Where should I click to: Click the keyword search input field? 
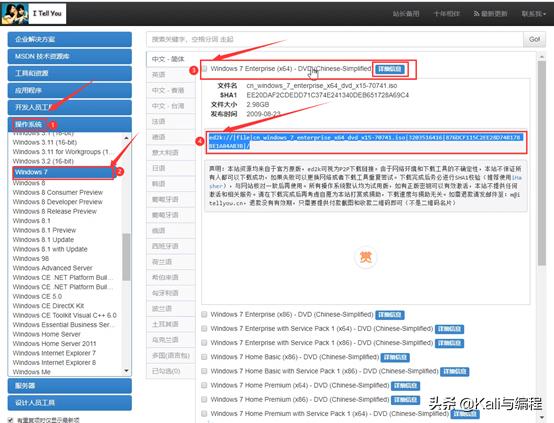click(x=335, y=39)
